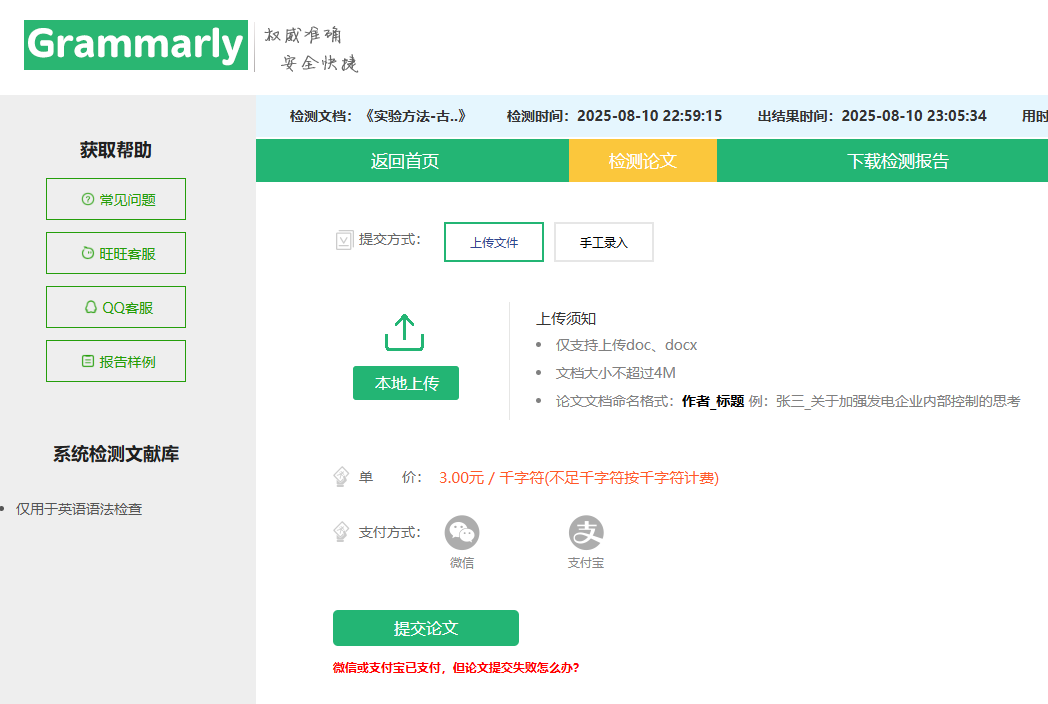Image resolution: width=1048 pixels, height=704 pixels.
Task: Click detected document name 《实验方法-古..》
Action: click(415, 116)
